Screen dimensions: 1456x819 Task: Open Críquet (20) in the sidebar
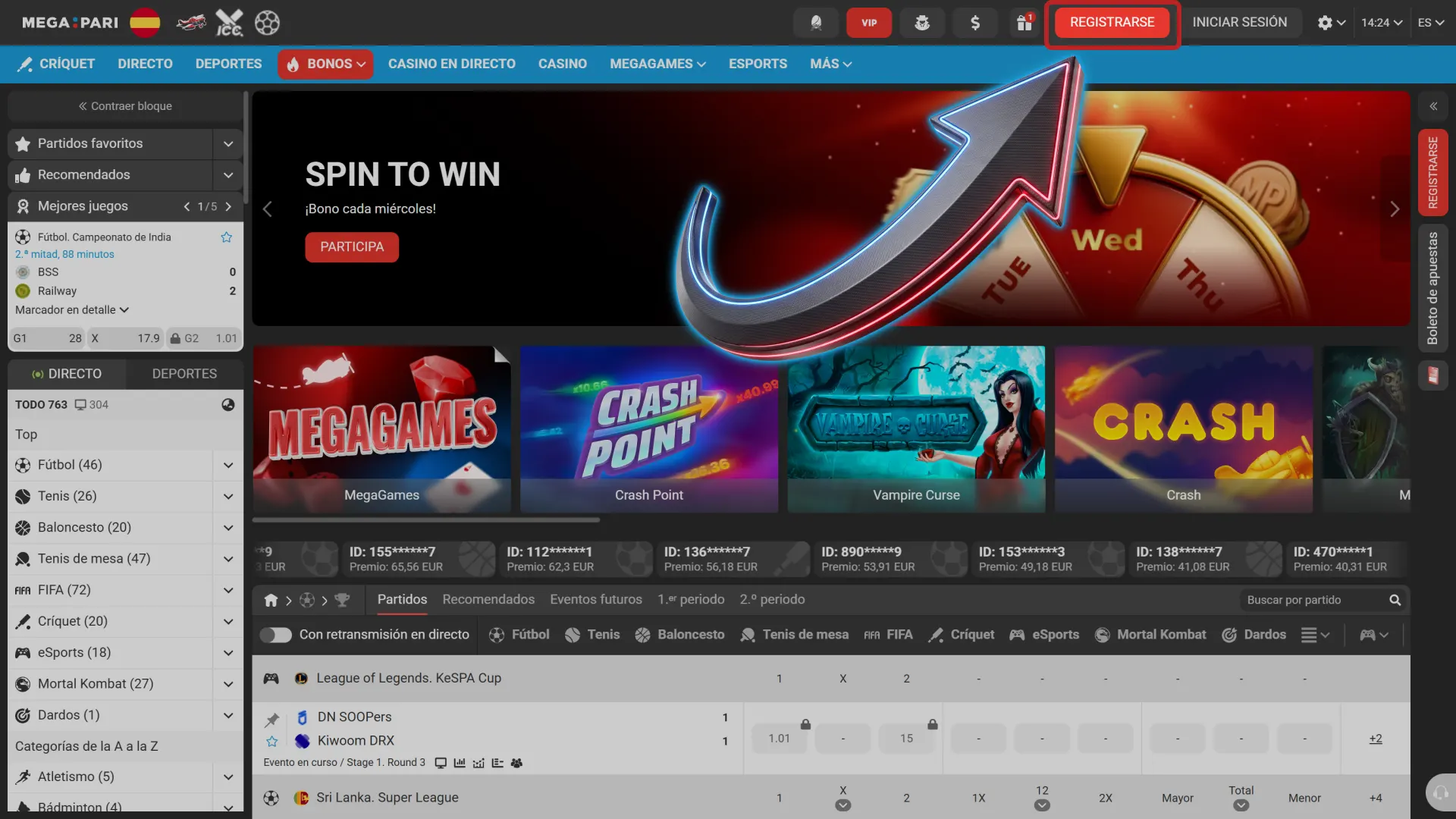point(110,621)
